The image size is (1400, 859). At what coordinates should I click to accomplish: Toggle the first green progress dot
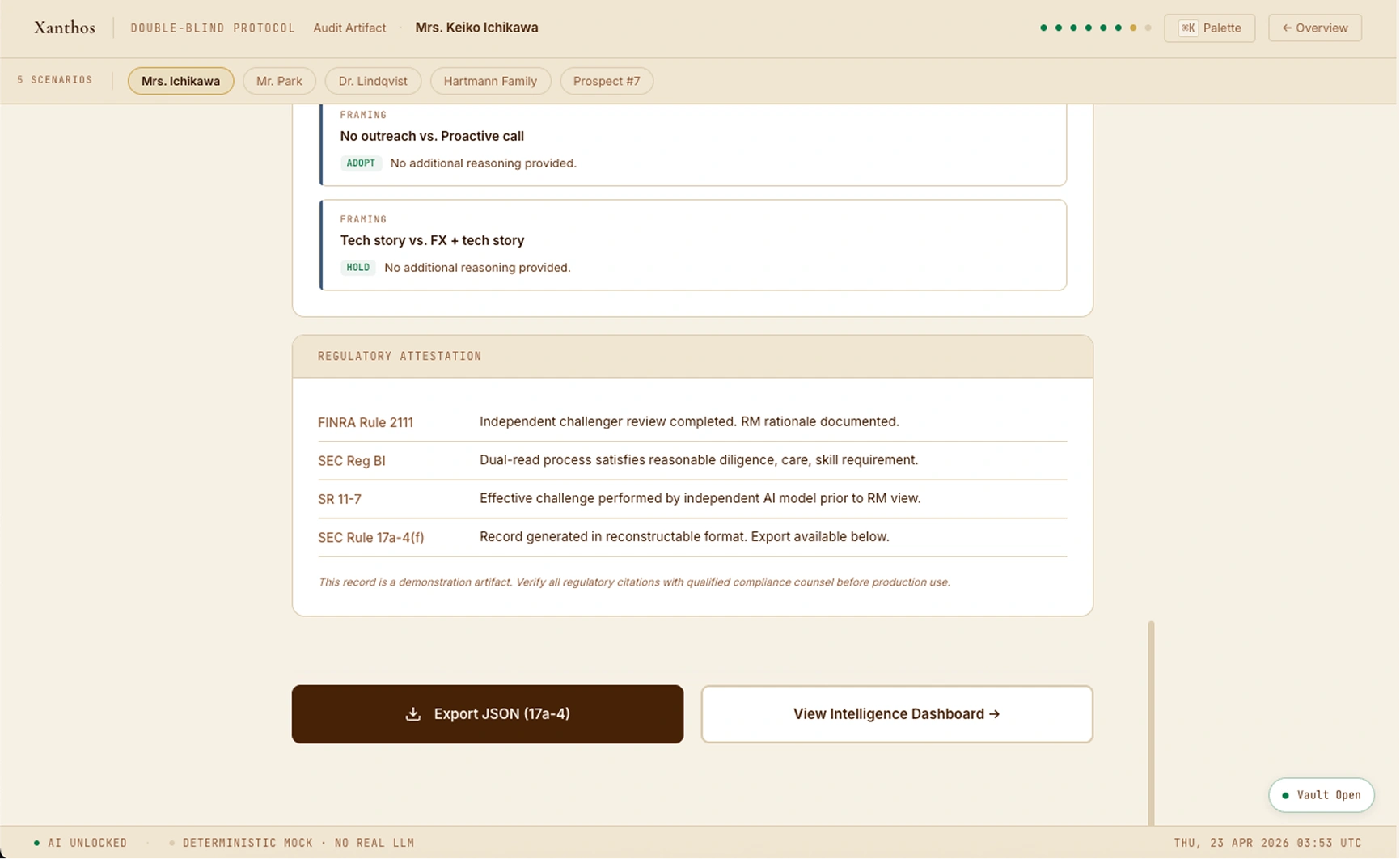pyautogui.click(x=1043, y=27)
